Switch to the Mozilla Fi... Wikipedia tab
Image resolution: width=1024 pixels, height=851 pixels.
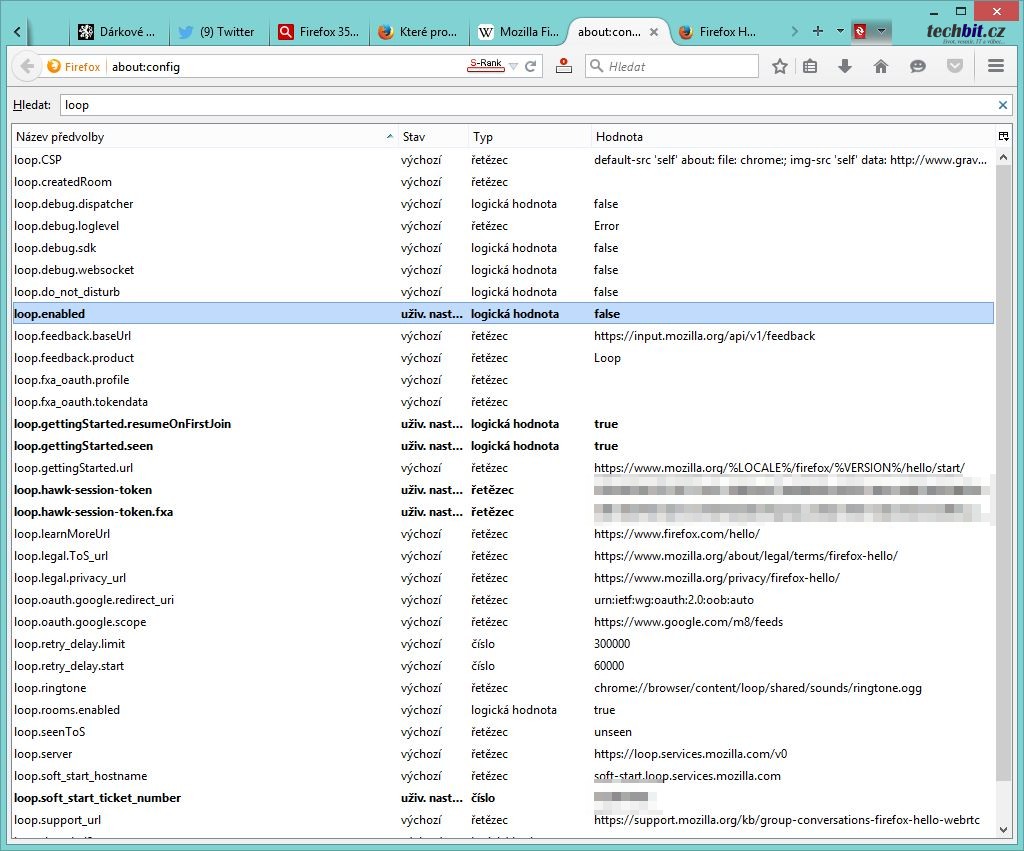click(518, 32)
